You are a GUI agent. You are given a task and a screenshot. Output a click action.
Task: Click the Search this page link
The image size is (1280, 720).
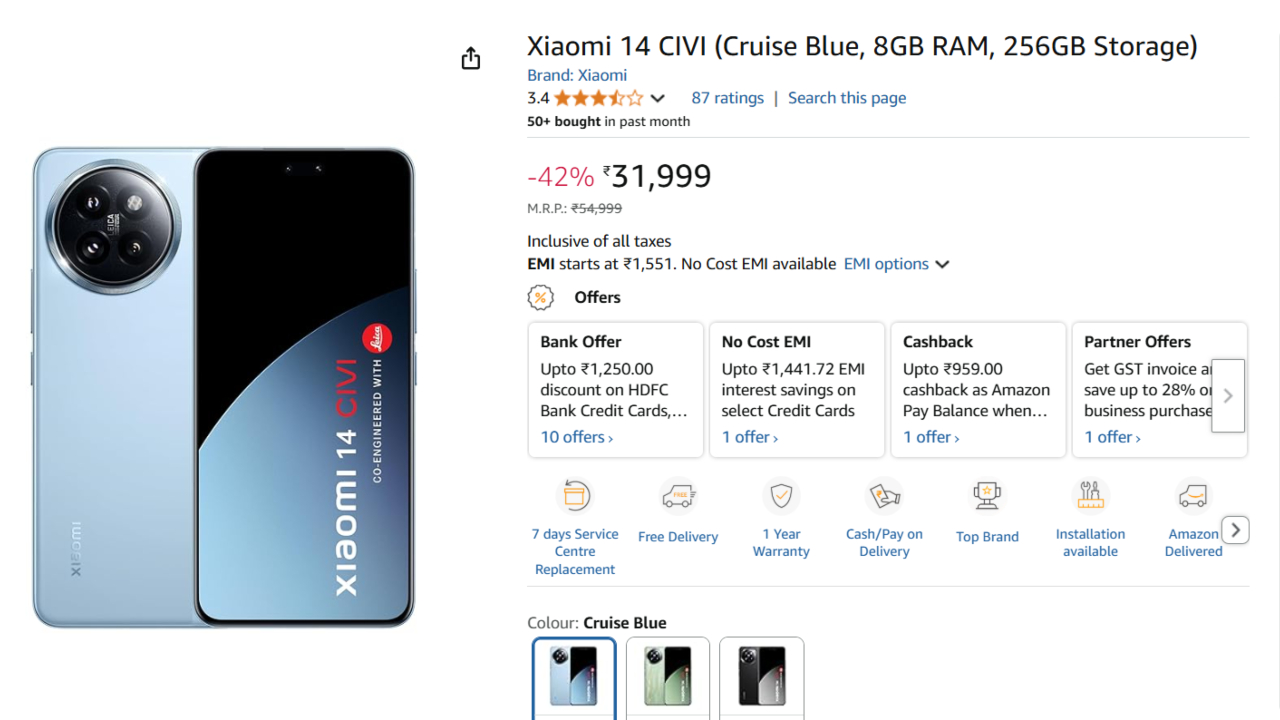847,98
